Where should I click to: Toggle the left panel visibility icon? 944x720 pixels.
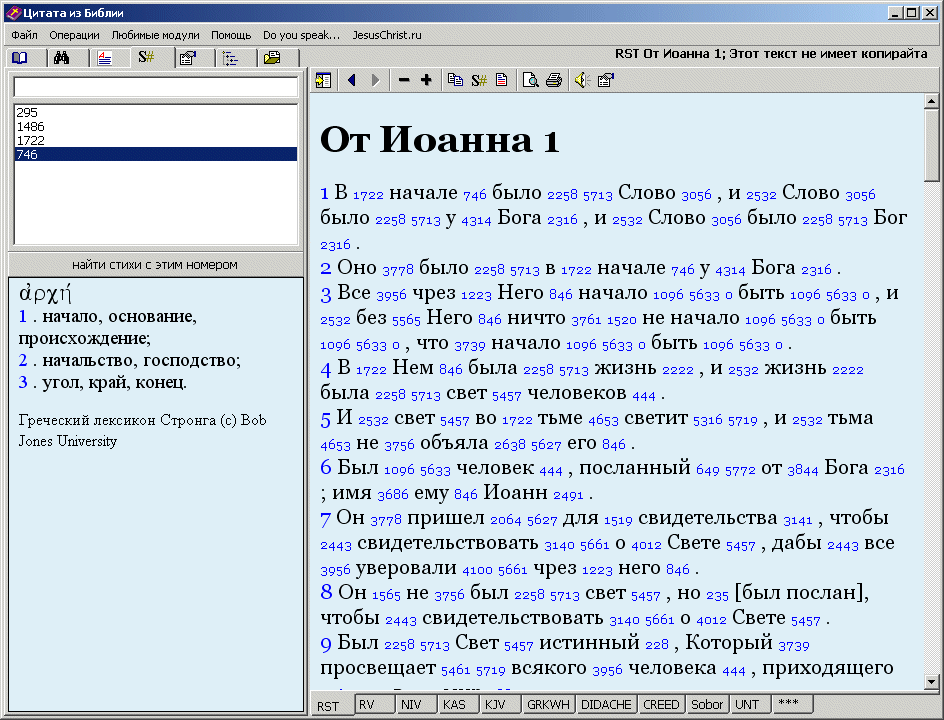click(x=323, y=80)
